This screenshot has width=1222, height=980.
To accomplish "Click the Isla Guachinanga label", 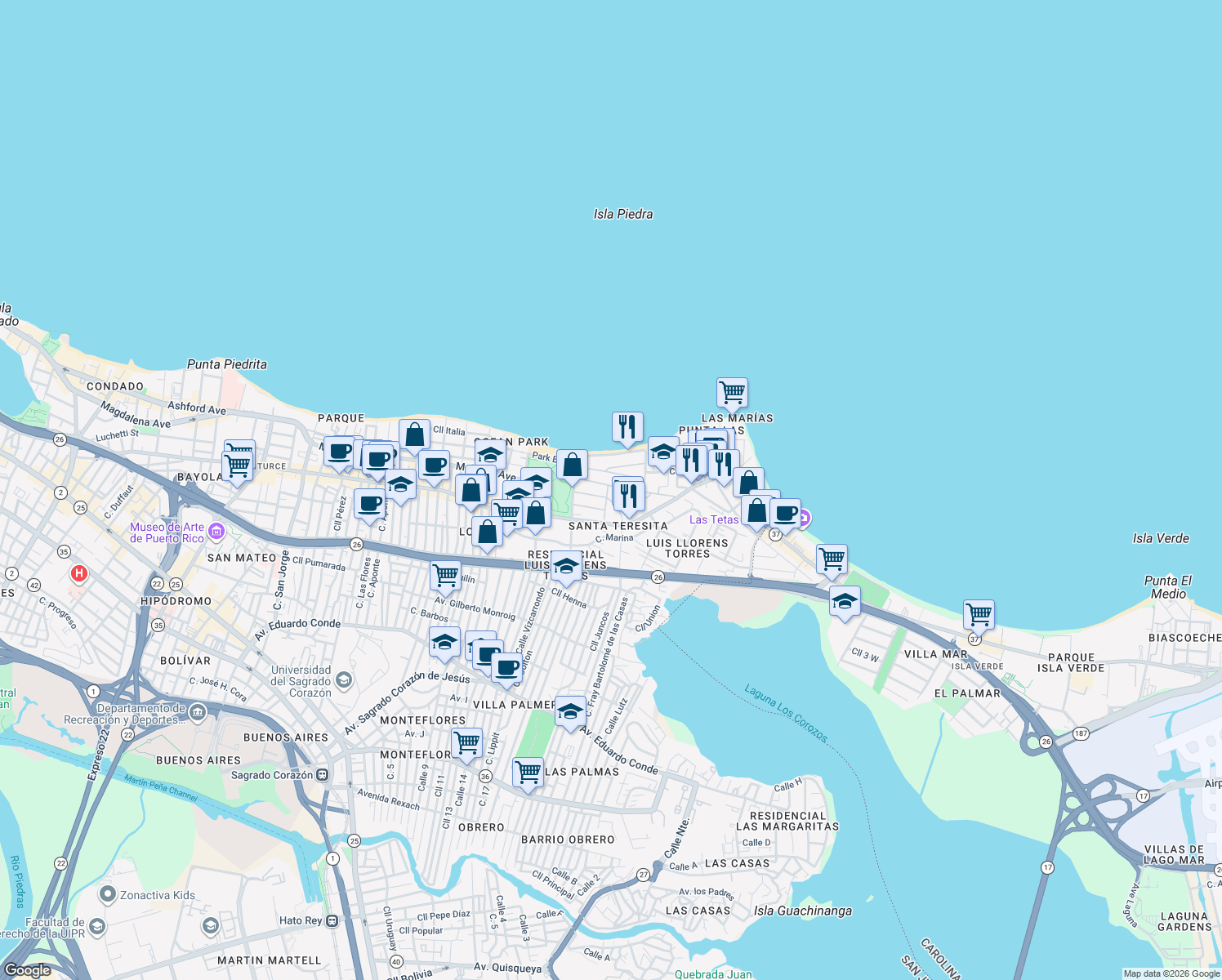I will [803, 911].
